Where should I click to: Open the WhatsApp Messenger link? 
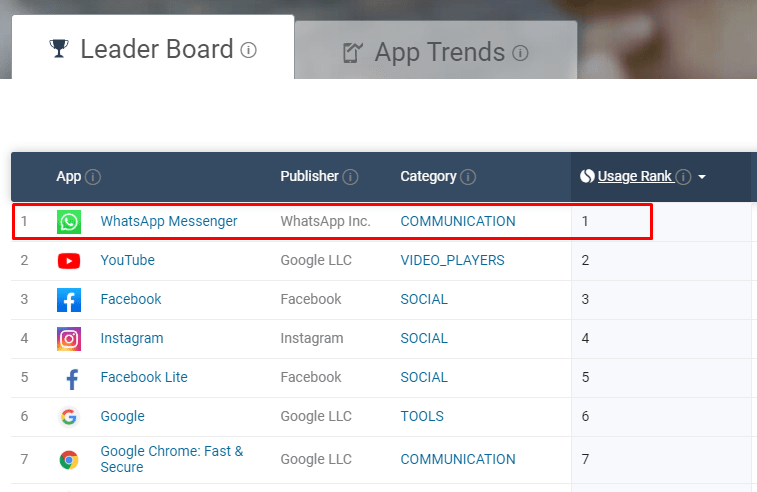tap(169, 221)
